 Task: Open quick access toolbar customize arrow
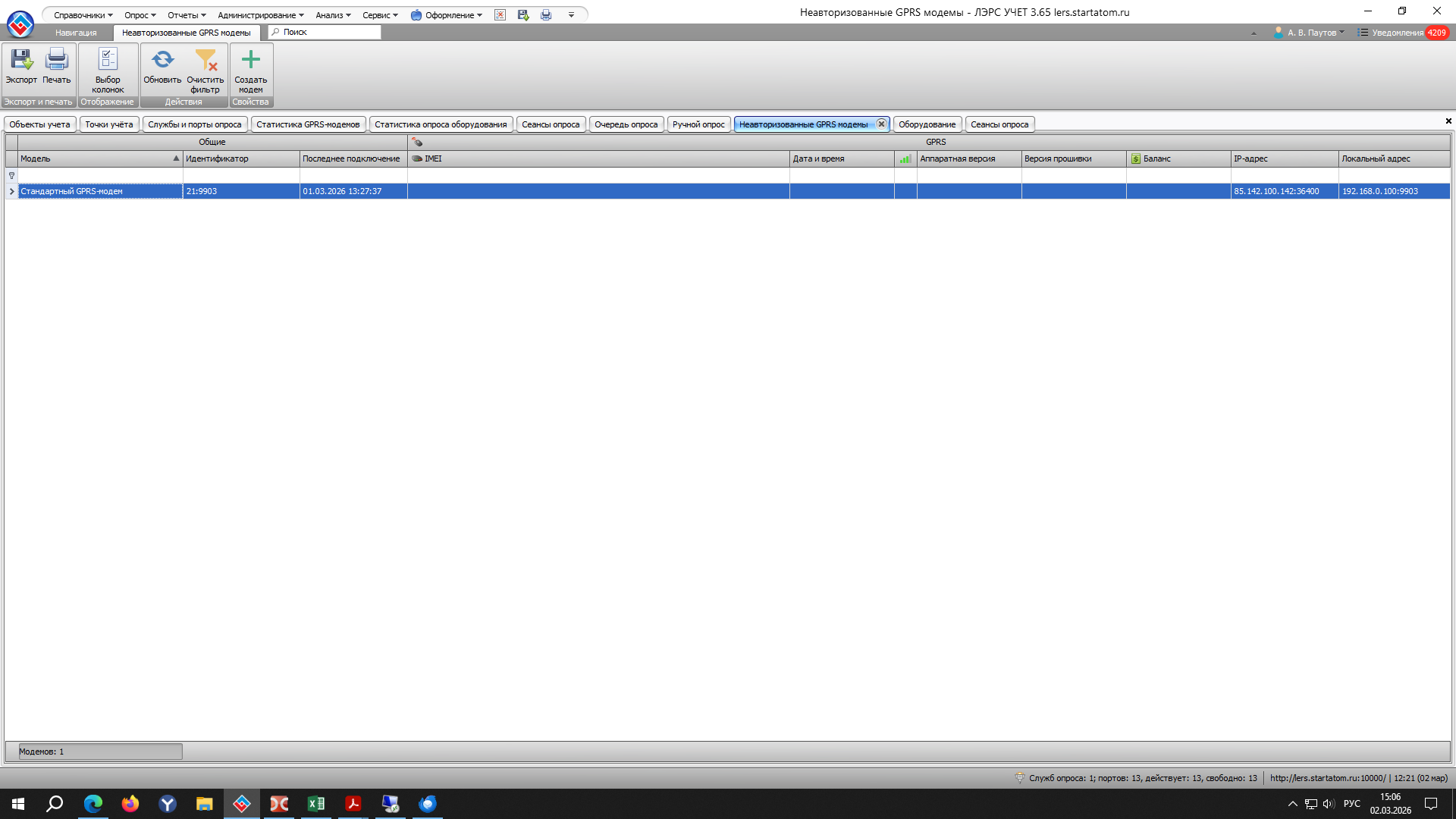point(571,15)
